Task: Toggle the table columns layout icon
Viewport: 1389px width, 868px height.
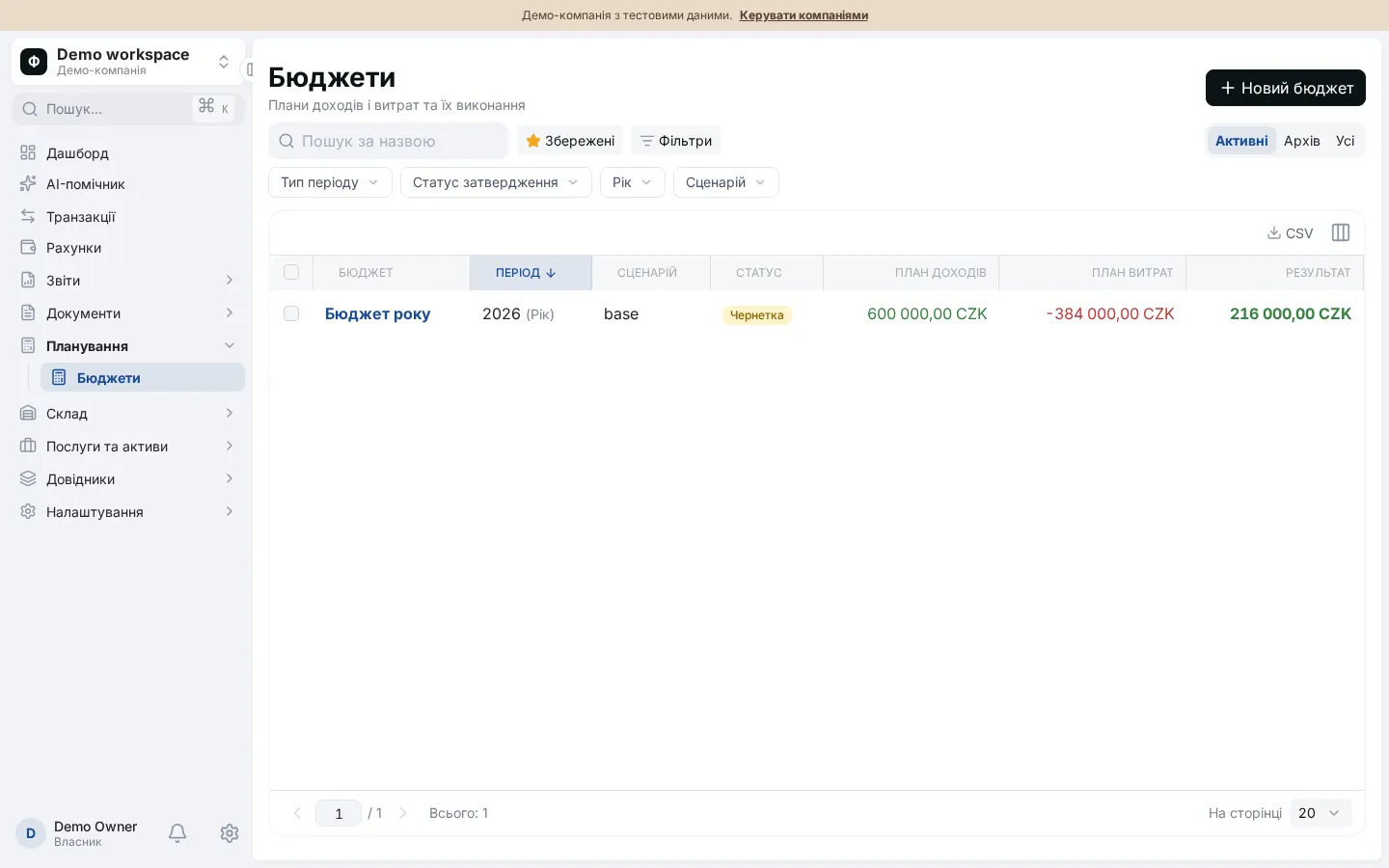Action: point(1341,232)
